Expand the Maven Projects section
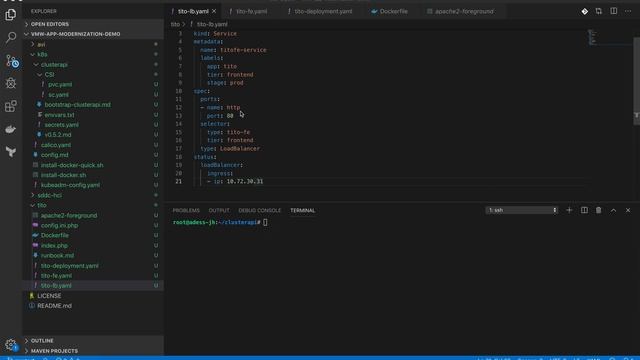 click(93, 351)
